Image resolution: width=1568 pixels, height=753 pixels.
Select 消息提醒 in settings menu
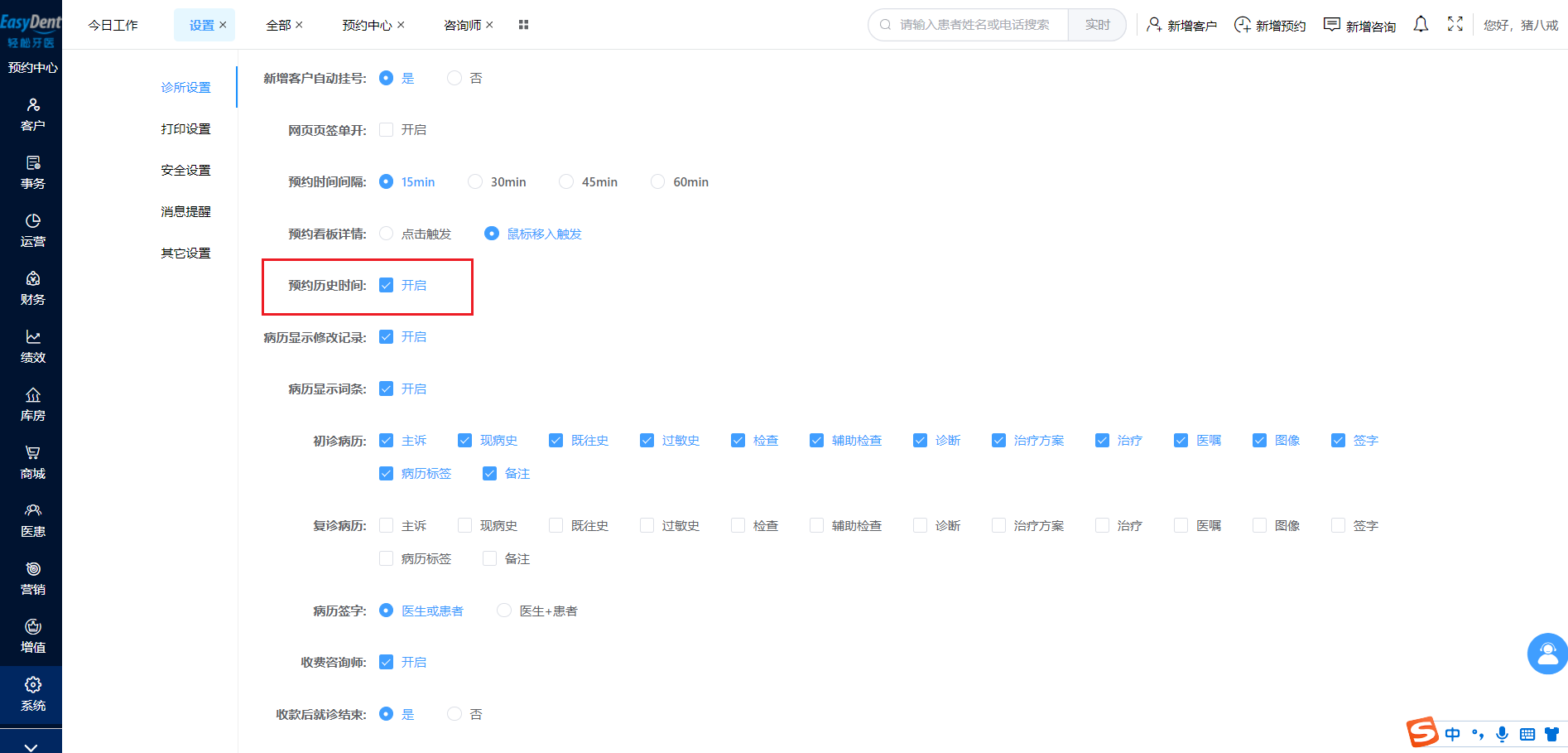185,211
